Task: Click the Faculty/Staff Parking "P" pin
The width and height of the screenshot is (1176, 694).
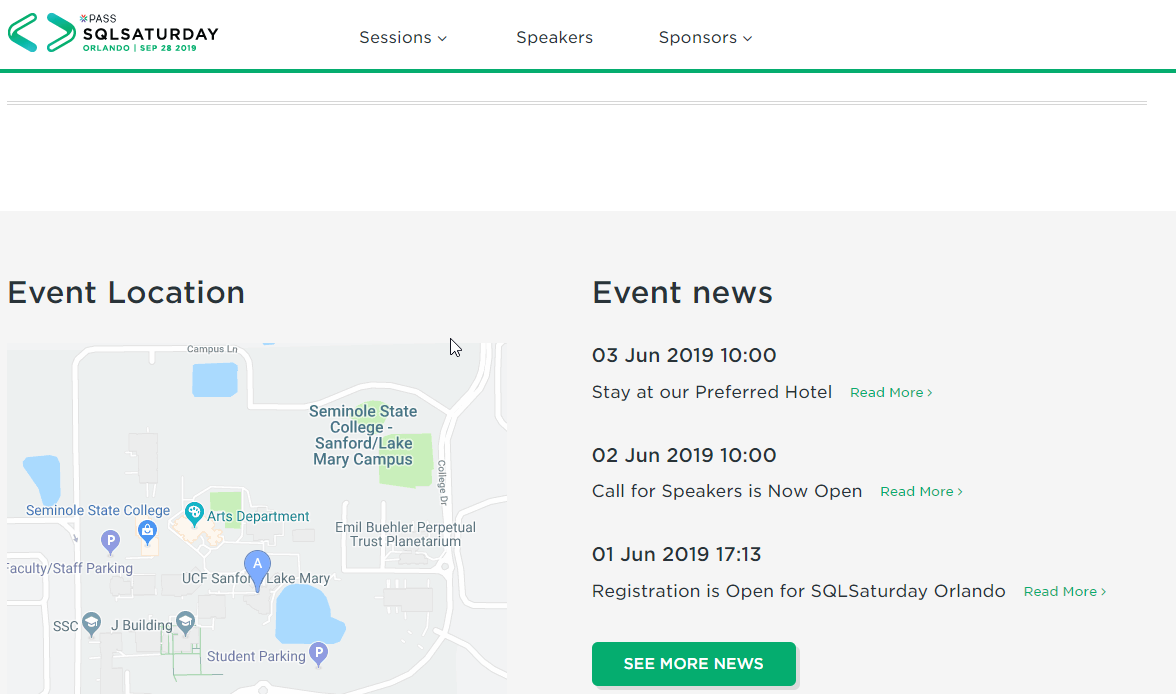Action: [x=111, y=541]
